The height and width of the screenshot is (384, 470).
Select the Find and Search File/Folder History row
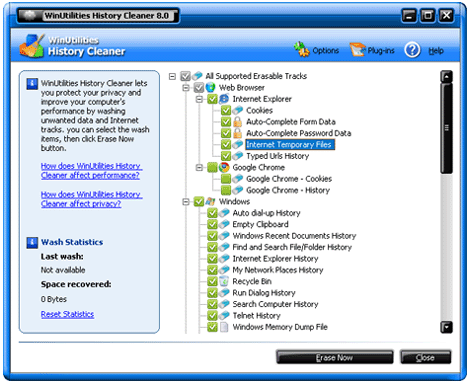tap(292, 247)
